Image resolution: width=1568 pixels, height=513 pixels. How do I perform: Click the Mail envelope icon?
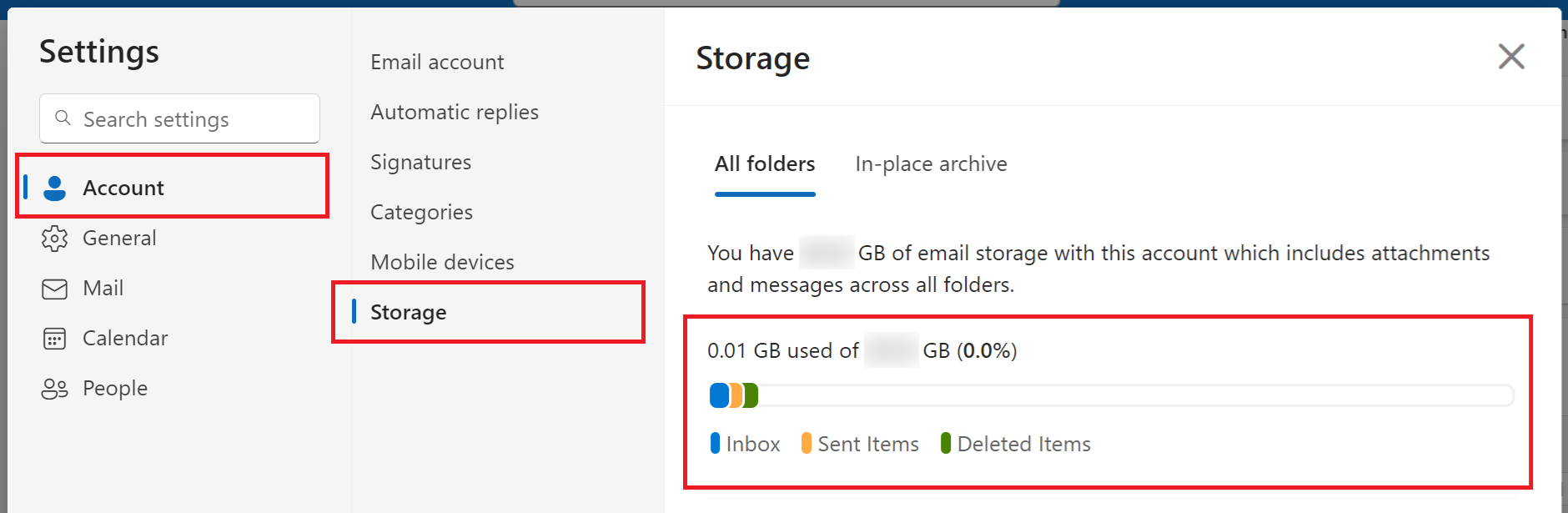point(54,289)
